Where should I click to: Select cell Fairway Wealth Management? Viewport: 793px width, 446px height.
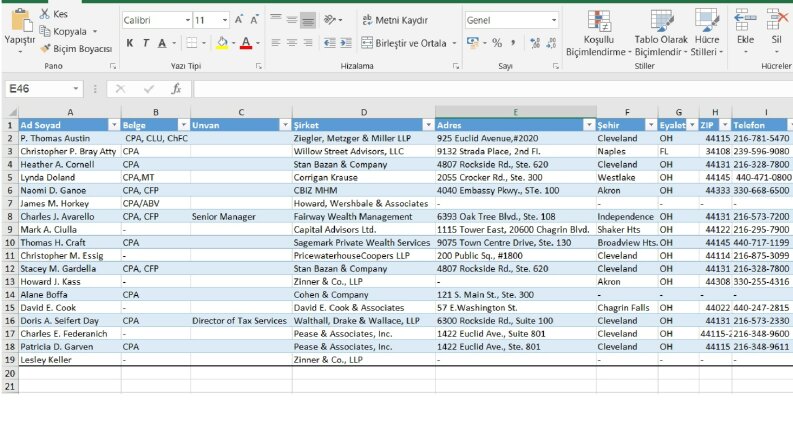tap(364, 216)
